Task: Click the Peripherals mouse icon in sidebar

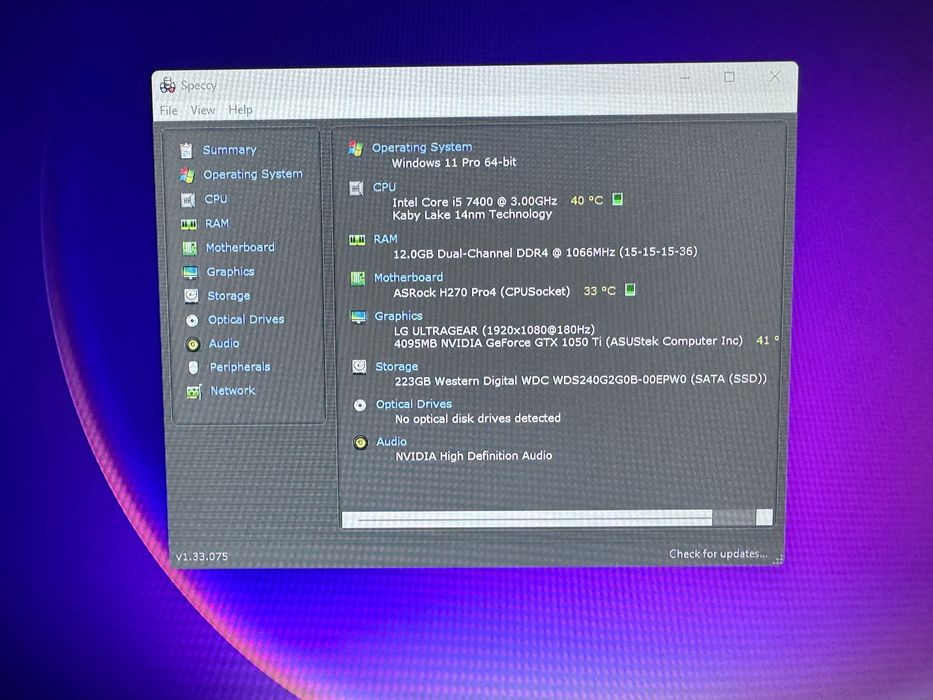Action: pos(193,368)
